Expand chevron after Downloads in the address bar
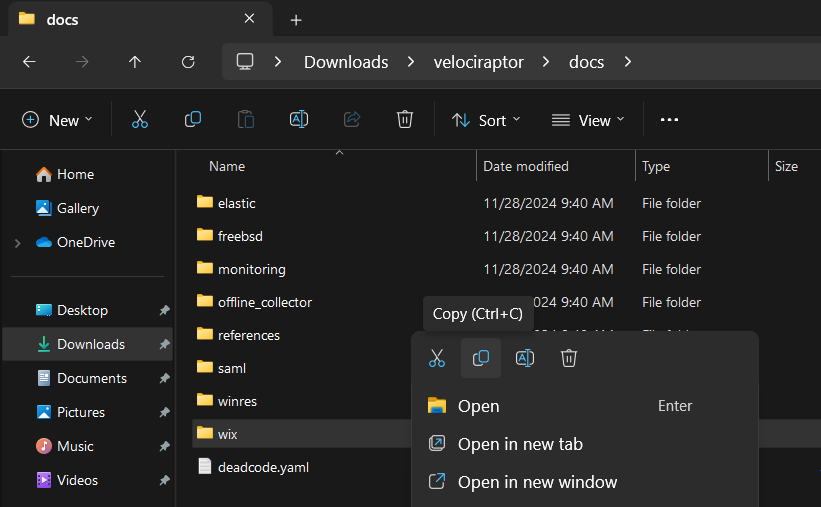Image resolution: width=821 pixels, height=507 pixels. coord(411,62)
